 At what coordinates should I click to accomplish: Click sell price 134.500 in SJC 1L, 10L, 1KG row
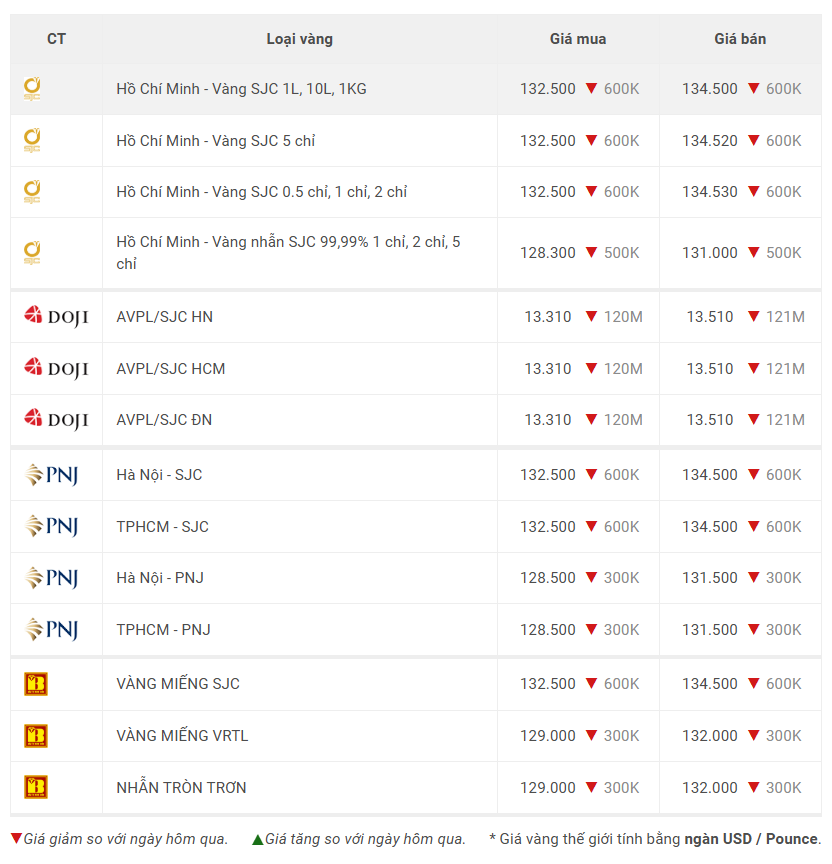click(x=710, y=89)
